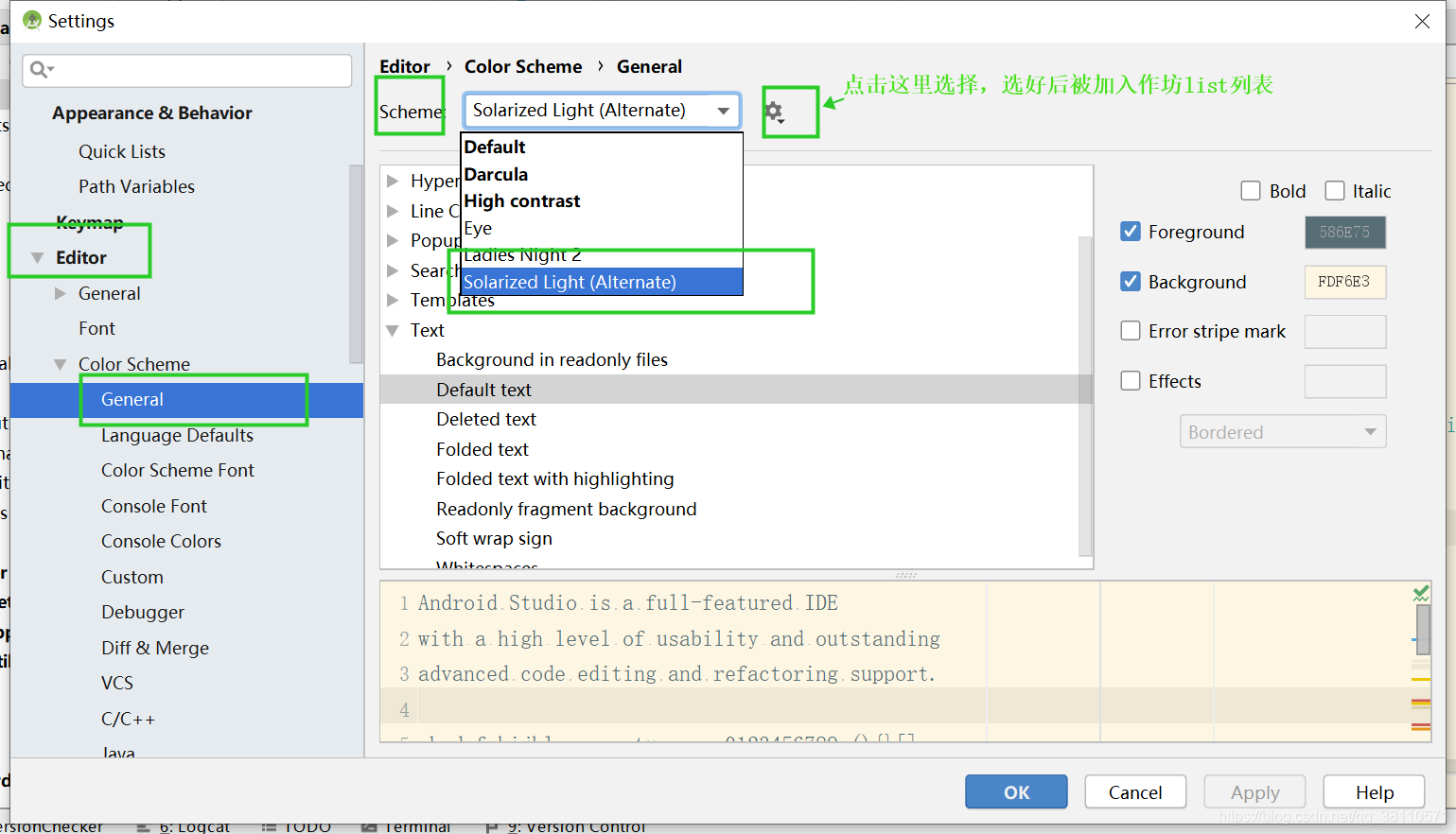1456x834 pixels.
Task: Open the Background color swatch FDF6E3
Action: [1344, 282]
